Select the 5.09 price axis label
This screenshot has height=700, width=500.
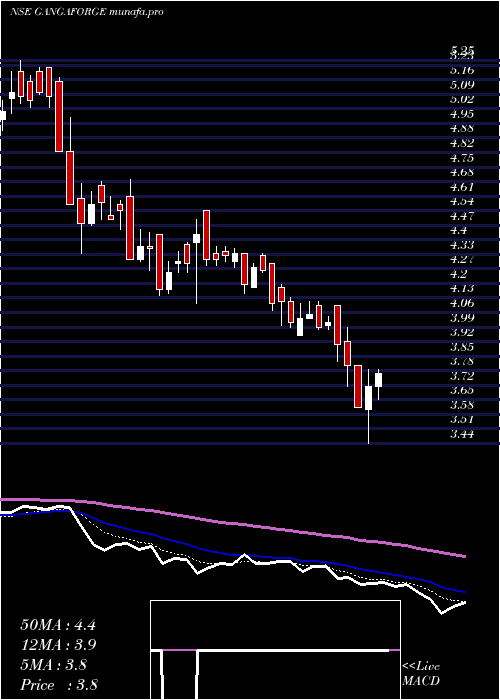coord(462,85)
